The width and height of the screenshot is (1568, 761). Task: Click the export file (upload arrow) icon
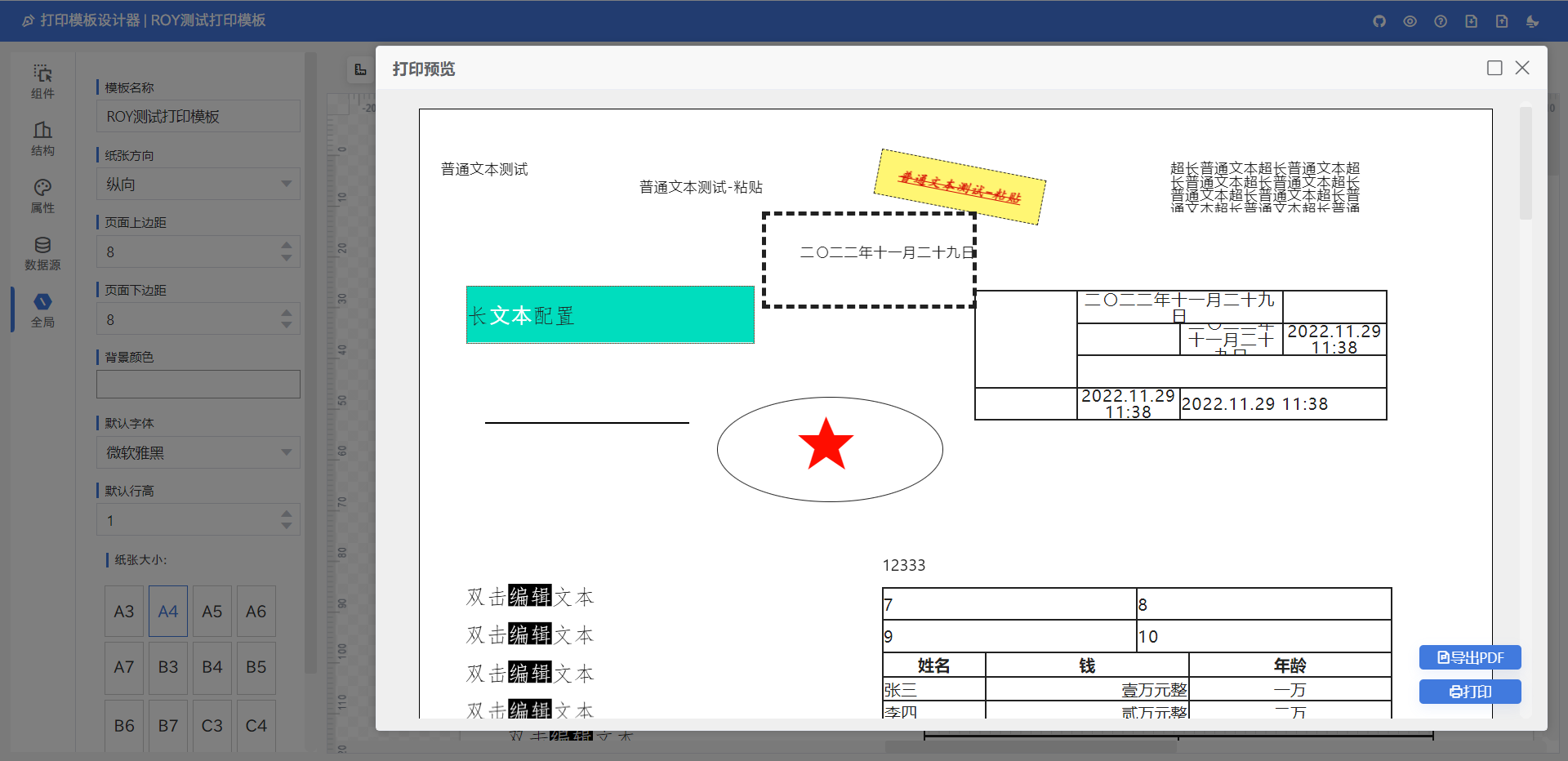[x=1502, y=21]
